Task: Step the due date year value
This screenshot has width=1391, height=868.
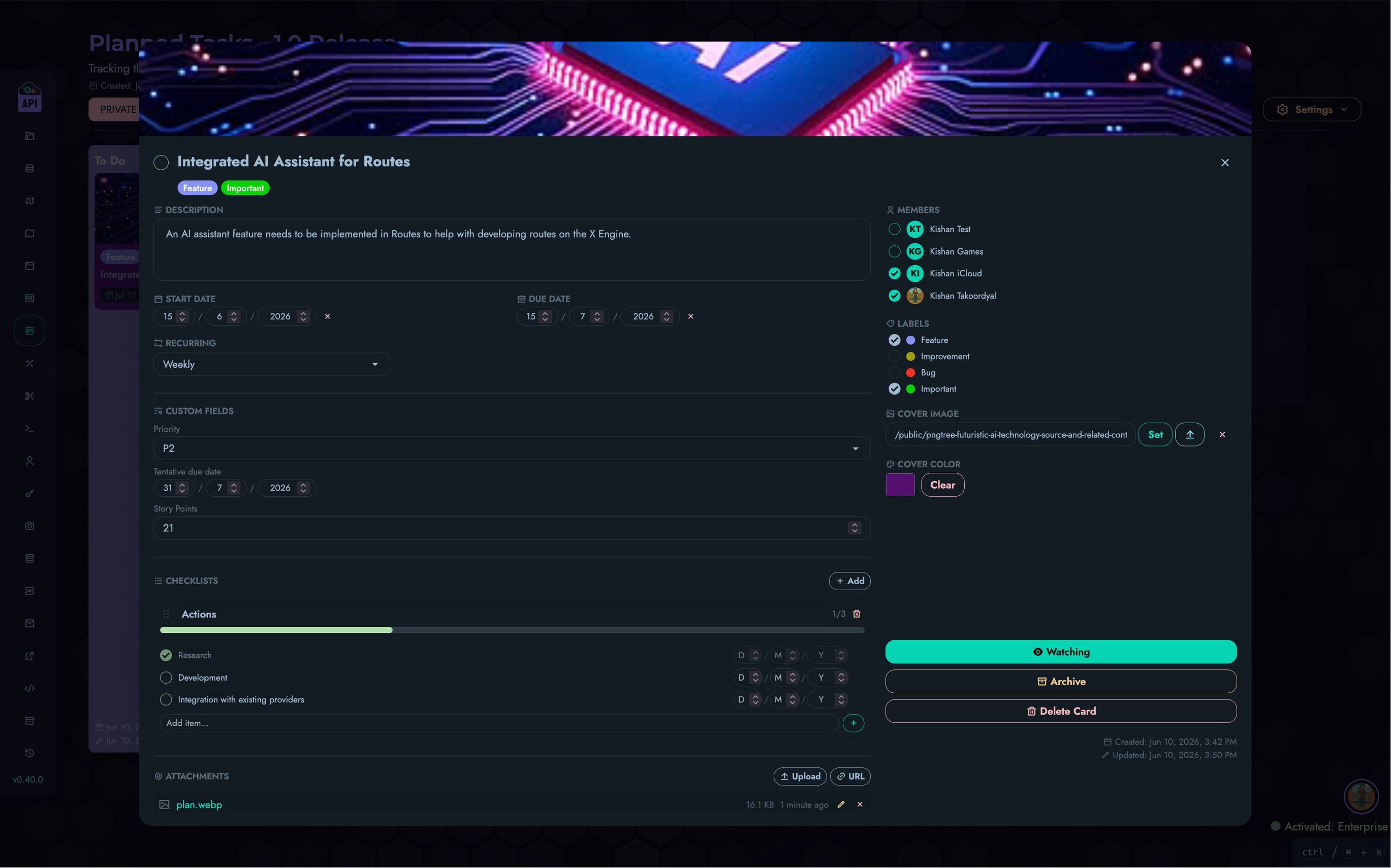Action: [x=666, y=316]
